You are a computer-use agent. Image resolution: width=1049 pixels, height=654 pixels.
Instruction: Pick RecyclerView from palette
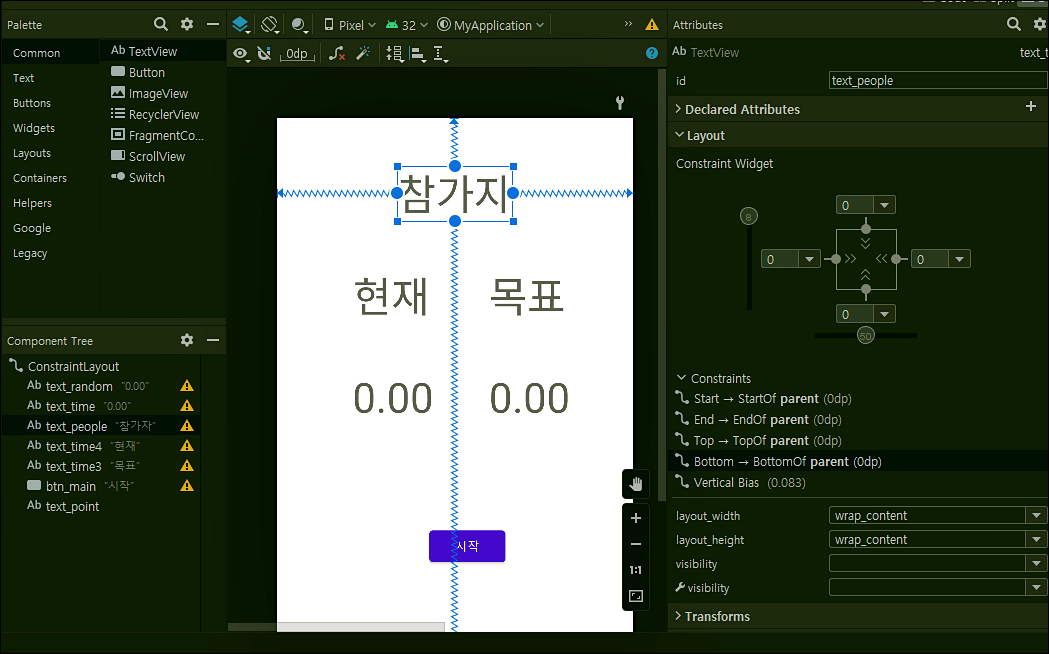click(x=163, y=114)
